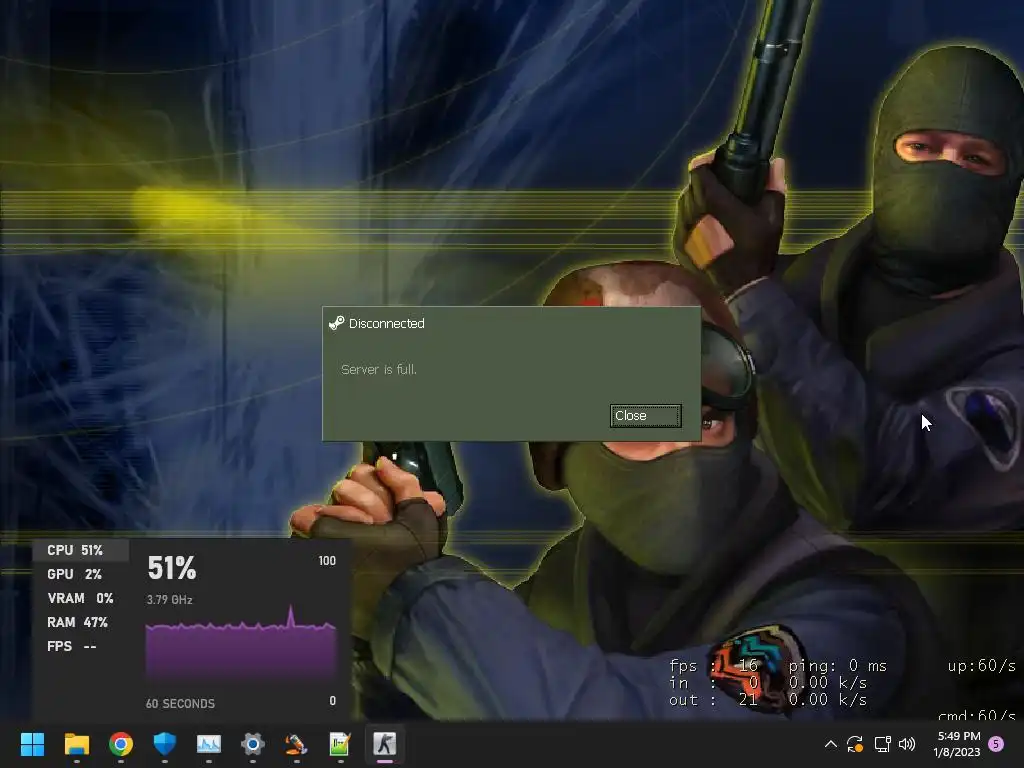Open the network tray icon
The image size is (1024, 768).
click(x=882, y=744)
